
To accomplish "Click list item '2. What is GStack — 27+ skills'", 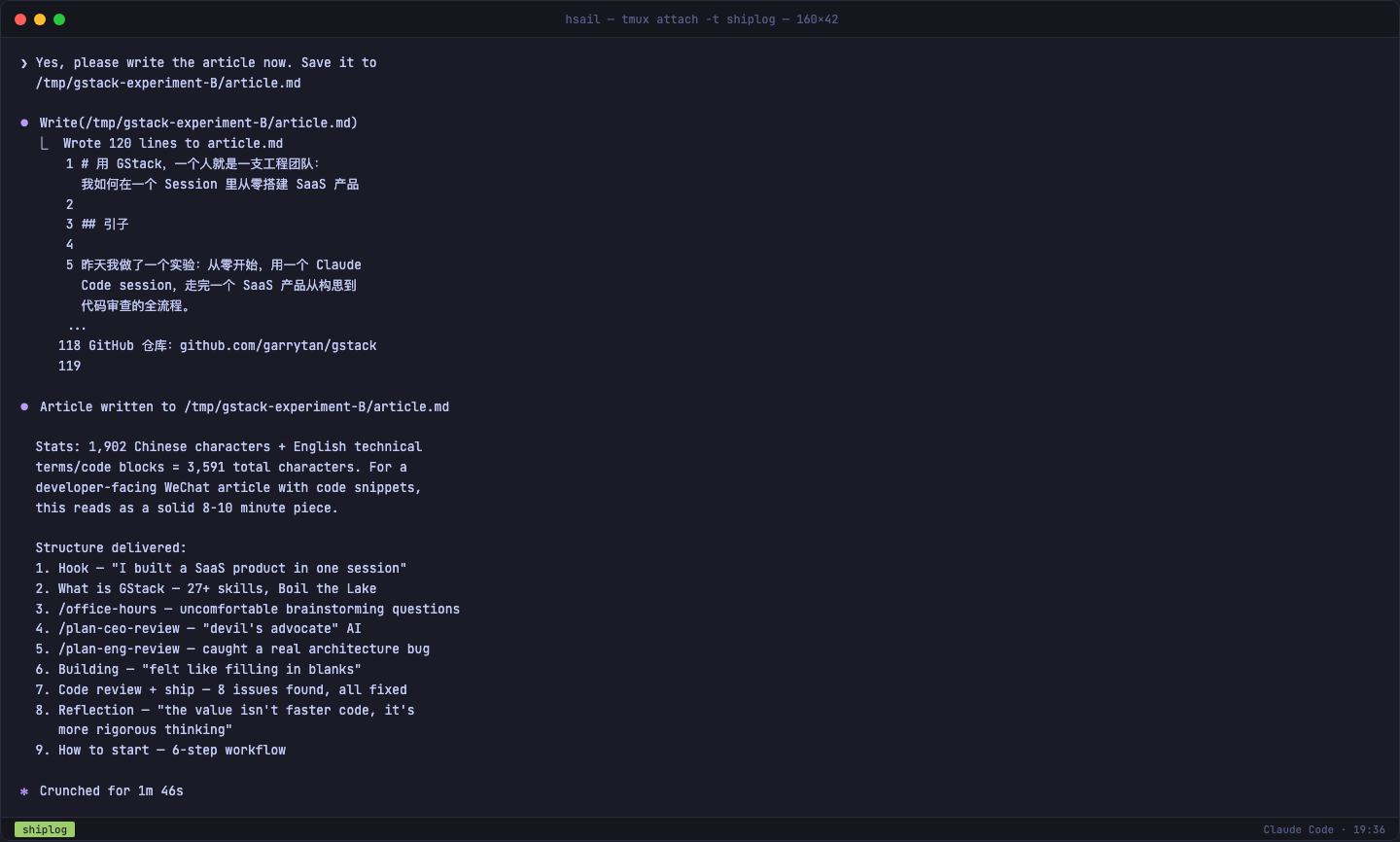I will tap(206, 589).
